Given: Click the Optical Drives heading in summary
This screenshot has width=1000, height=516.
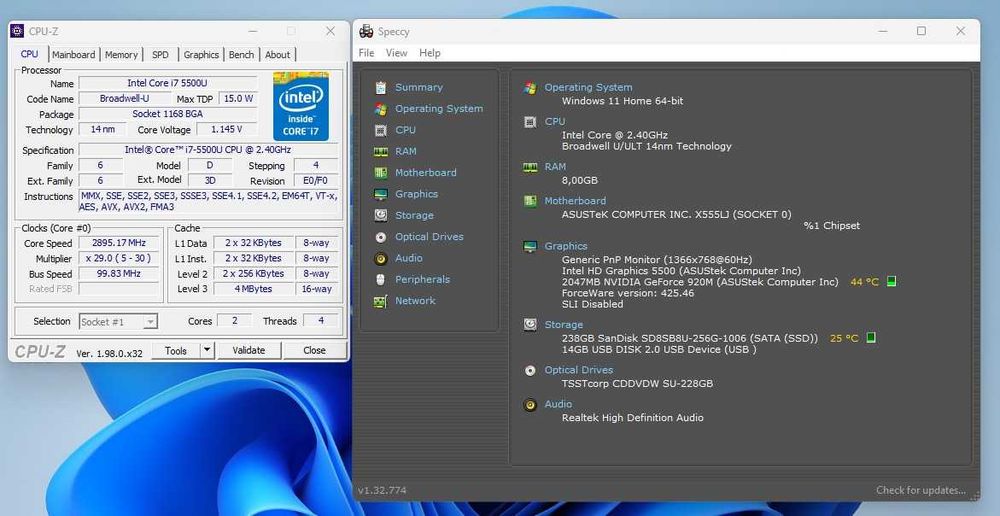Looking at the screenshot, I should (x=578, y=370).
